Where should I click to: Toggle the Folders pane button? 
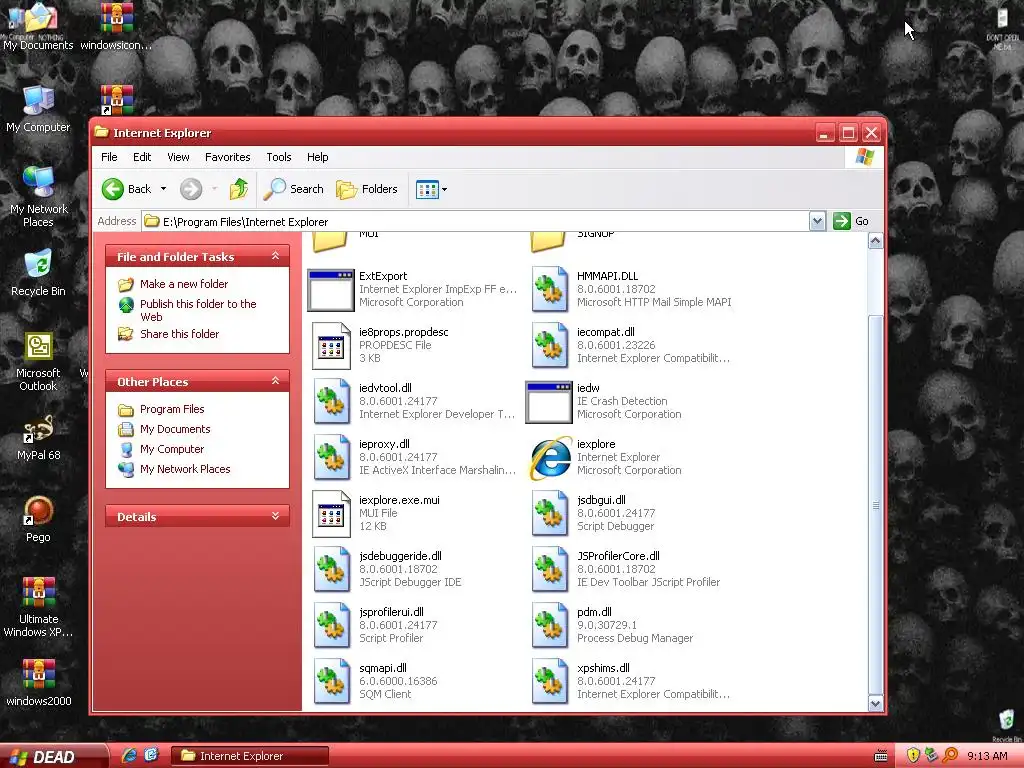(367, 189)
